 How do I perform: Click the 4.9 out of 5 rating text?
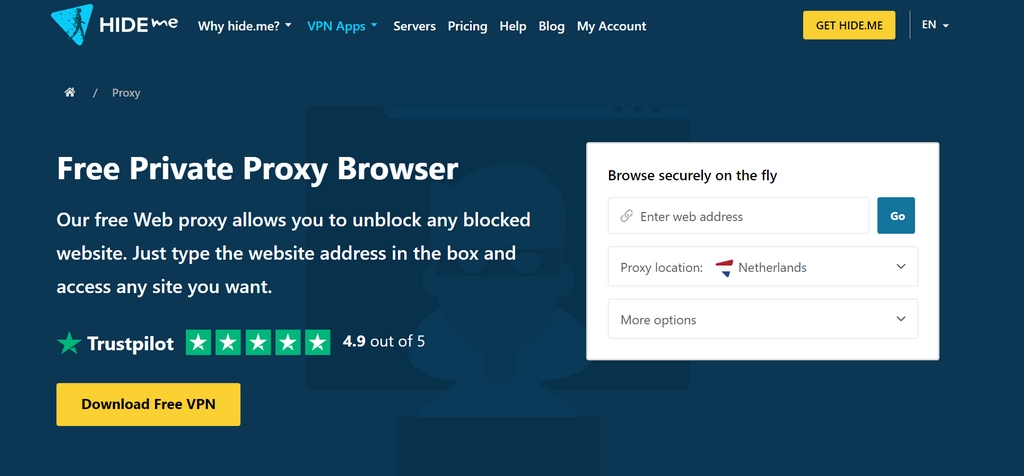pos(384,341)
